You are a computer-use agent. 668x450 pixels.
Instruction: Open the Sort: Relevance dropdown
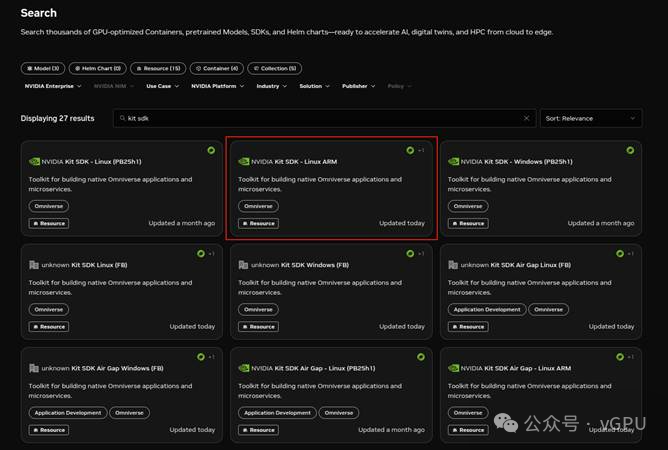tap(591, 118)
